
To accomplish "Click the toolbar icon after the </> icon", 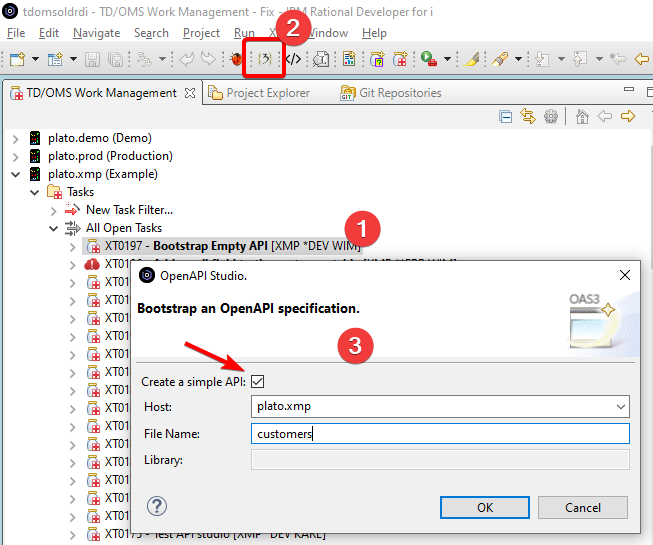I will click(x=321, y=59).
